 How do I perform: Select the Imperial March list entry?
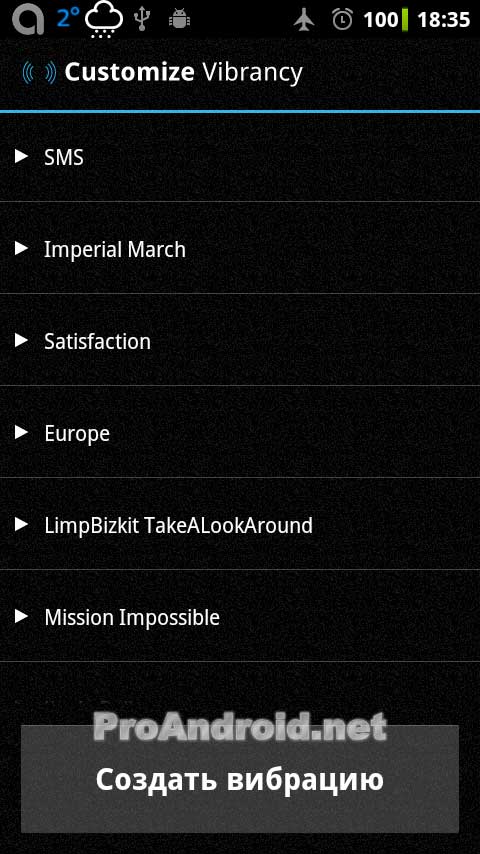(x=240, y=249)
